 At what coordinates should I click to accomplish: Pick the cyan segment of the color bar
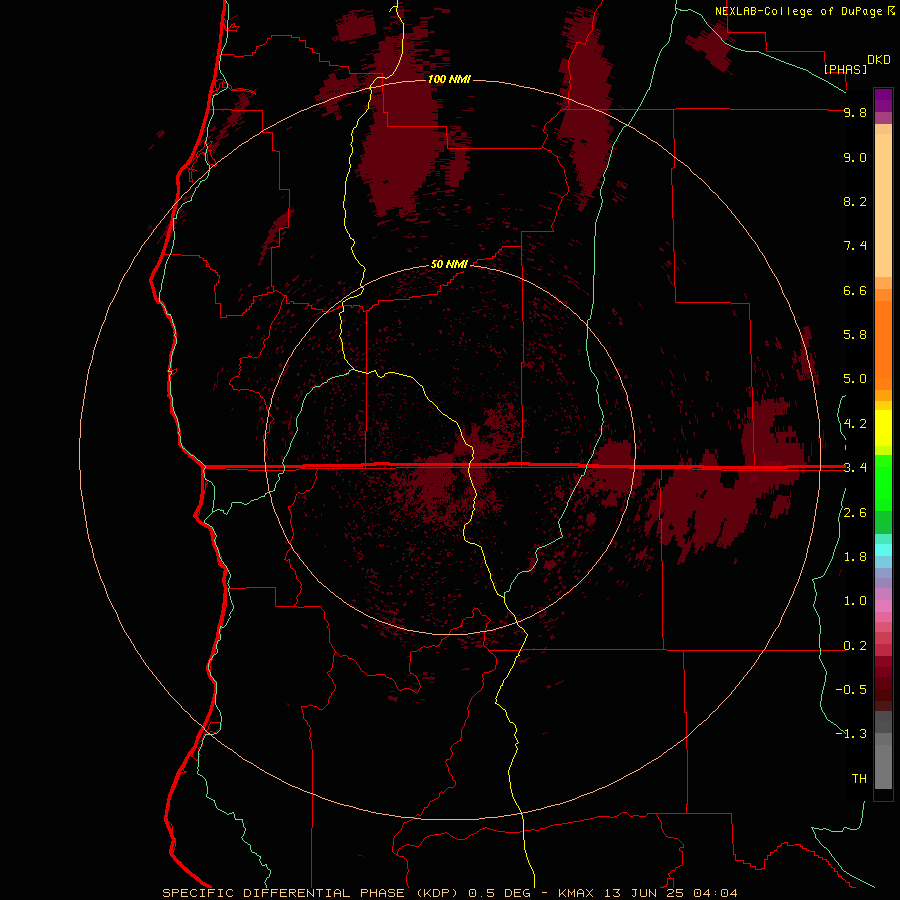[883, 550]
